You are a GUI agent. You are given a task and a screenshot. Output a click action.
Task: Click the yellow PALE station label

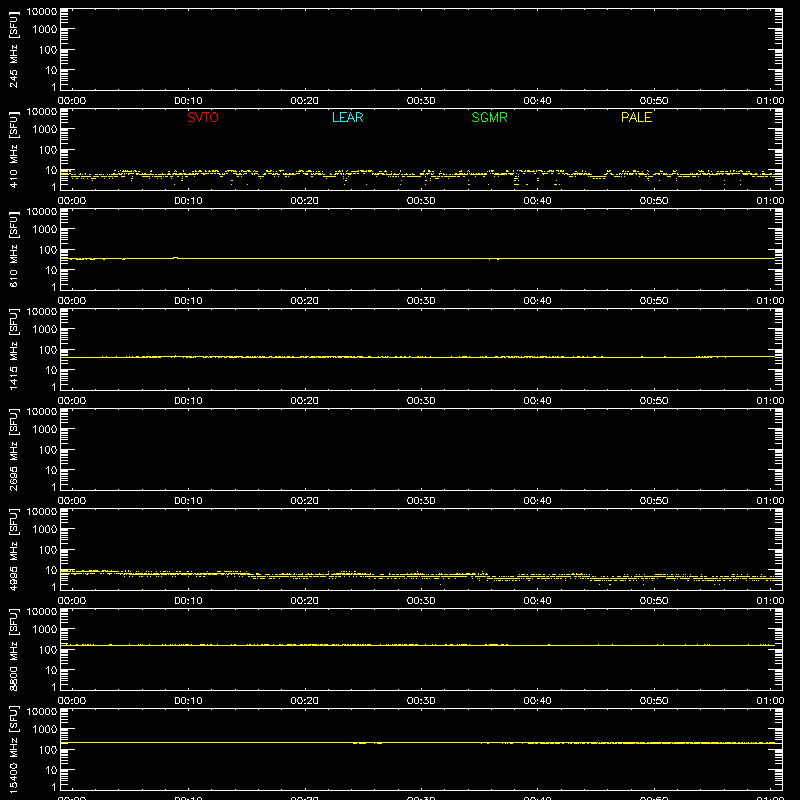coord(636,117)
